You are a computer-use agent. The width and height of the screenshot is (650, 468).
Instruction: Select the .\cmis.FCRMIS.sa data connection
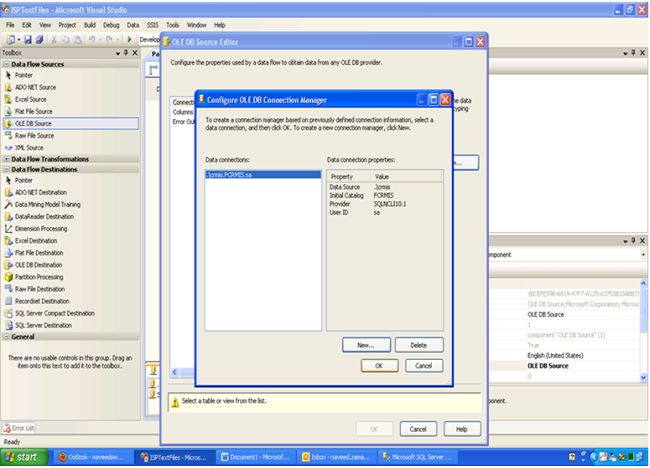coord(263,175)
